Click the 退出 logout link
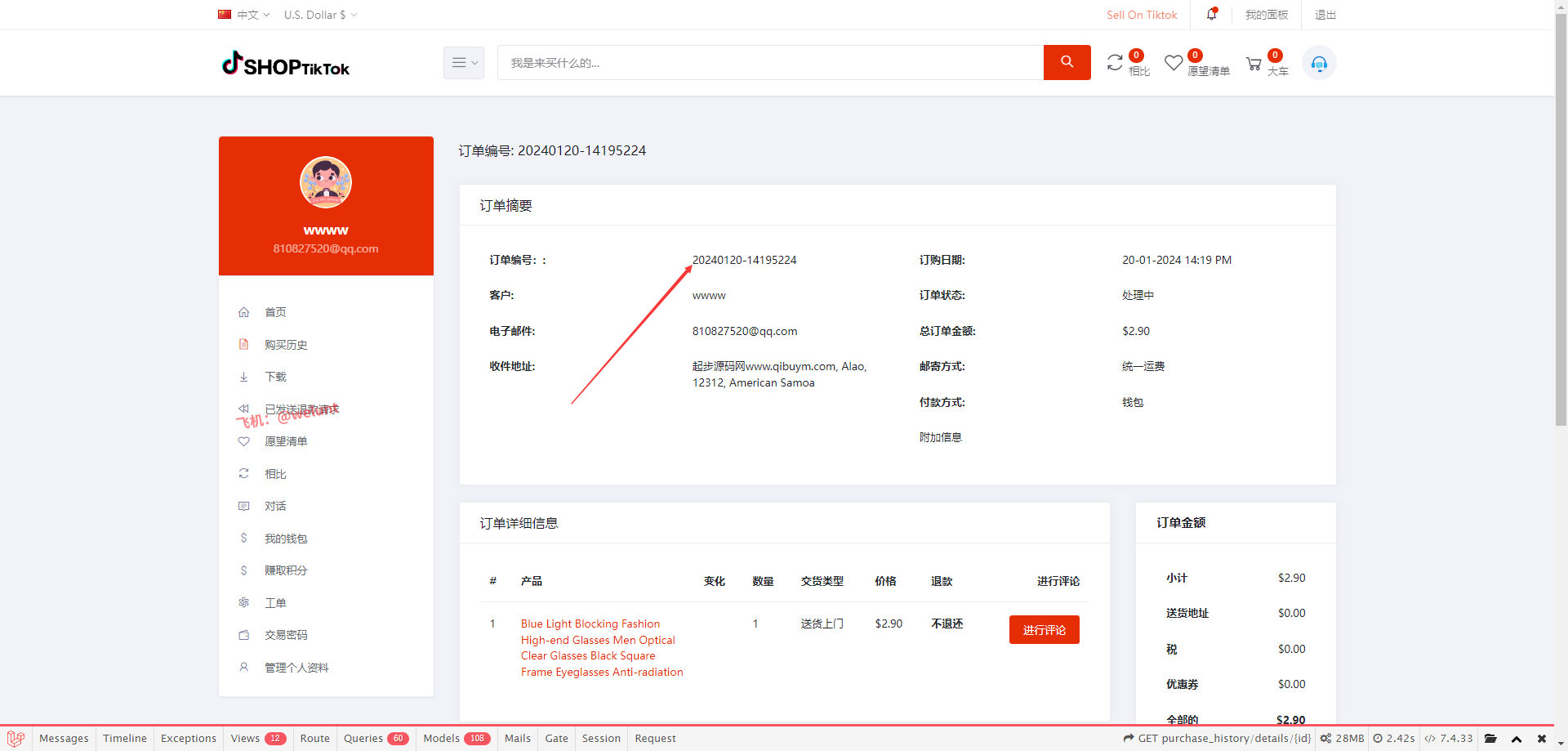The image size is (1568, 751). (x=1325, y=15)
